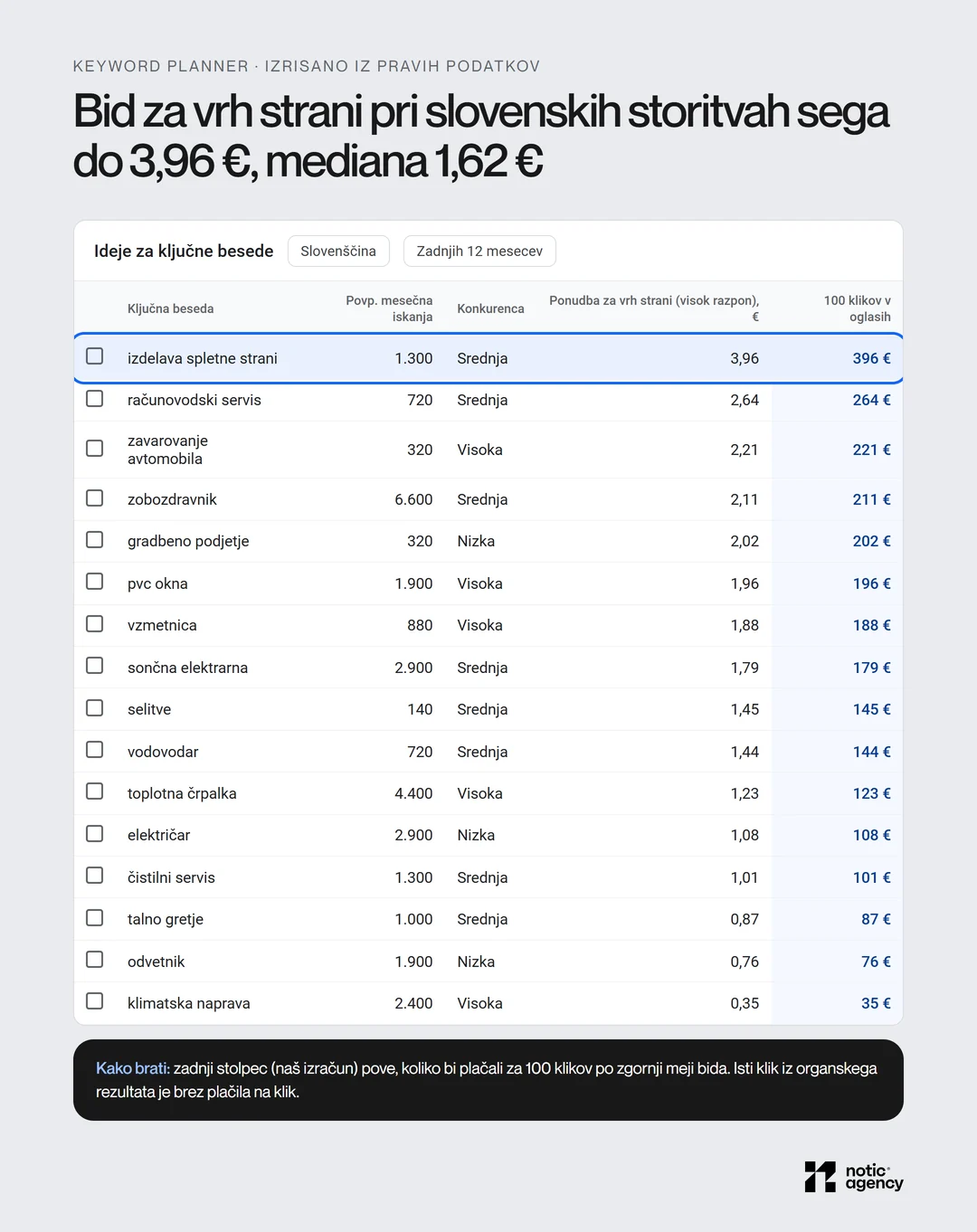Check the toplotna črpalka checkbox

[x=94, y=791]
